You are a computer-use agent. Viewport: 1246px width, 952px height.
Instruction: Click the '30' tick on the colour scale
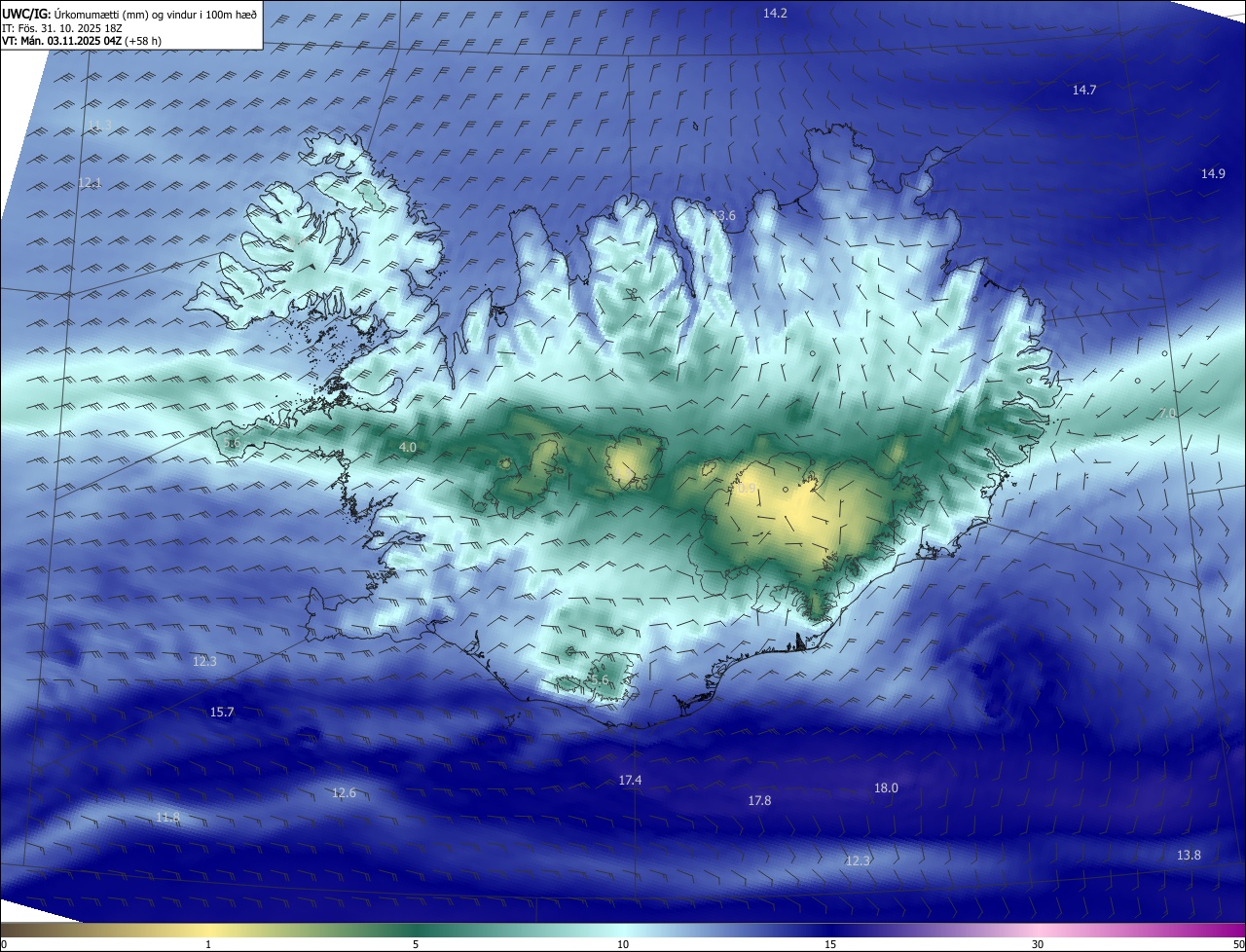tap(1038, 944)
